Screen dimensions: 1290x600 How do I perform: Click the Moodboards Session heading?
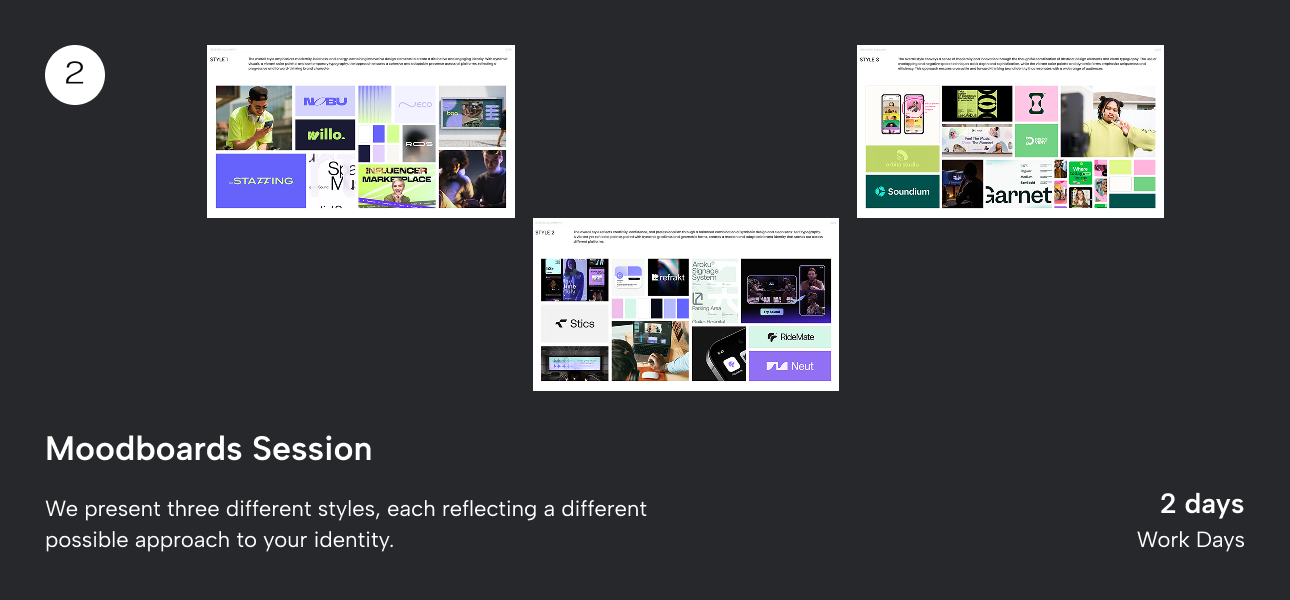[x=209, y=449]
